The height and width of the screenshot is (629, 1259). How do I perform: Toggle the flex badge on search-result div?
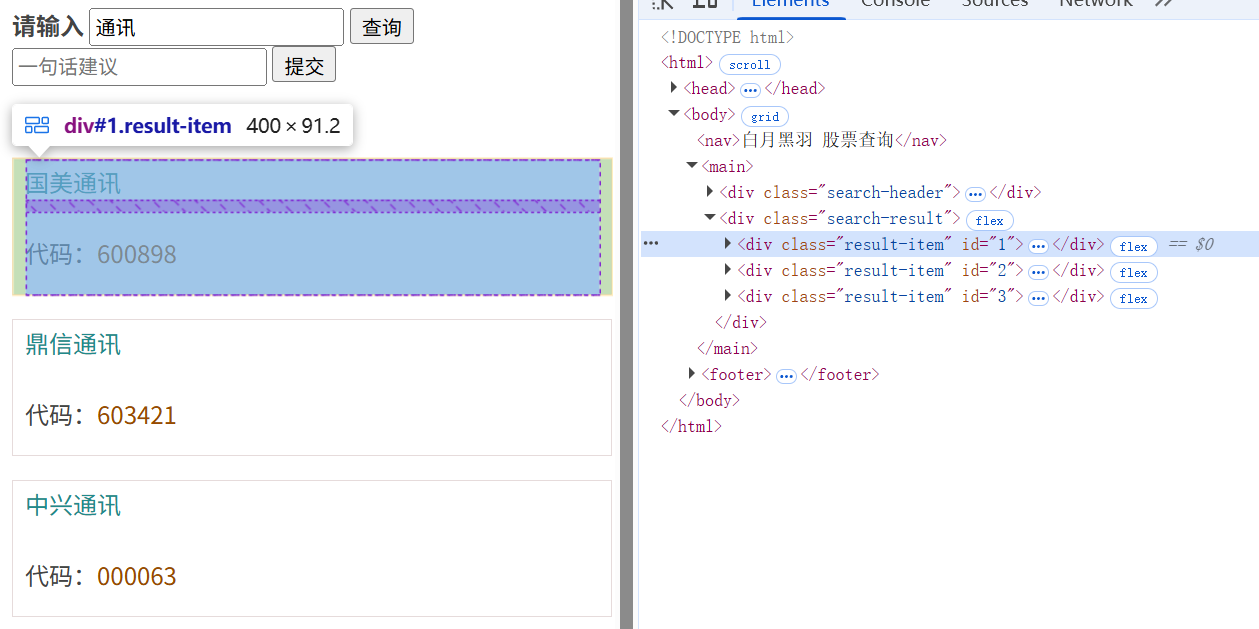(989, 220)
